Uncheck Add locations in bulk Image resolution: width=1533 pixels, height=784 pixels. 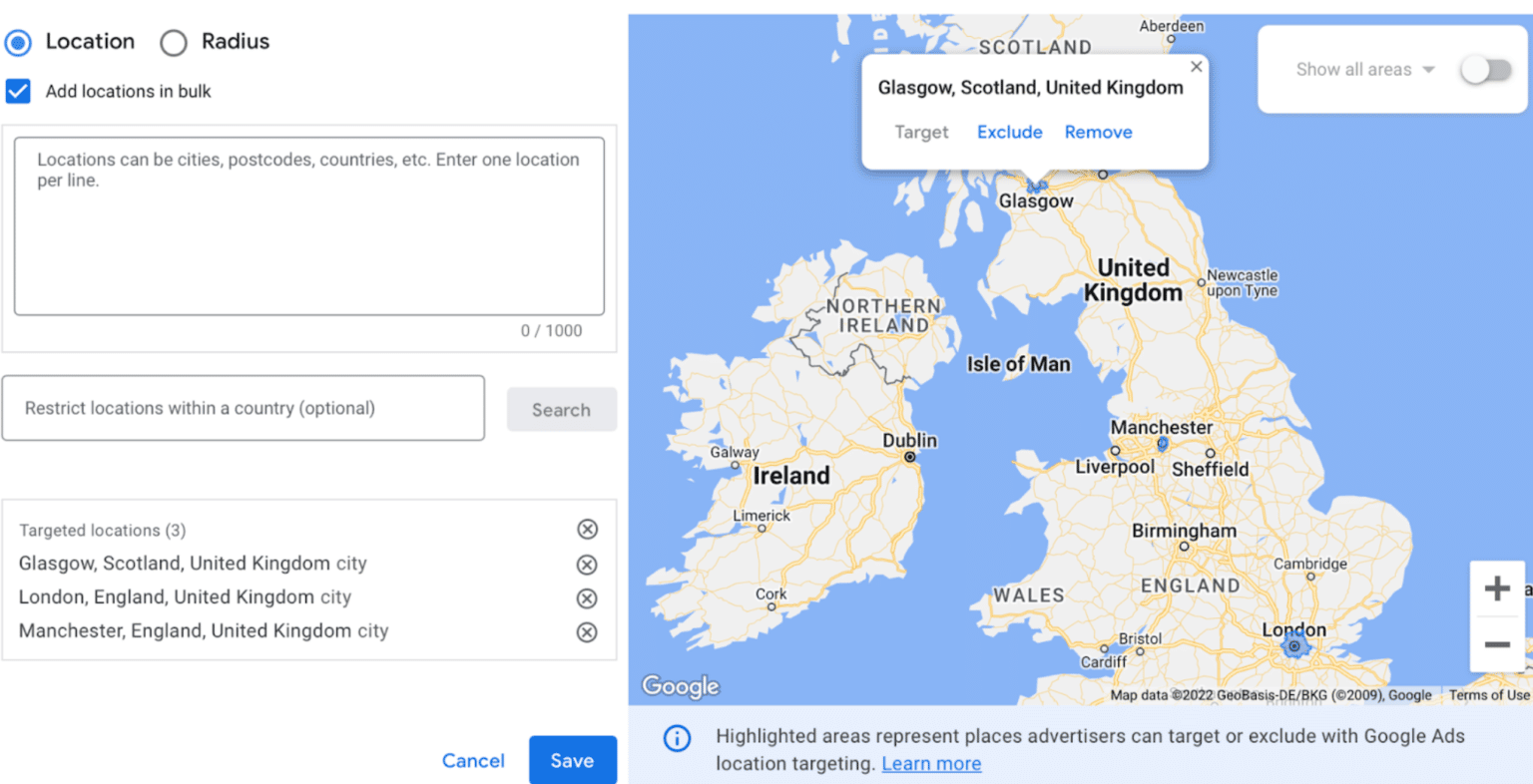pyautogui.click(x=19, y=91)
